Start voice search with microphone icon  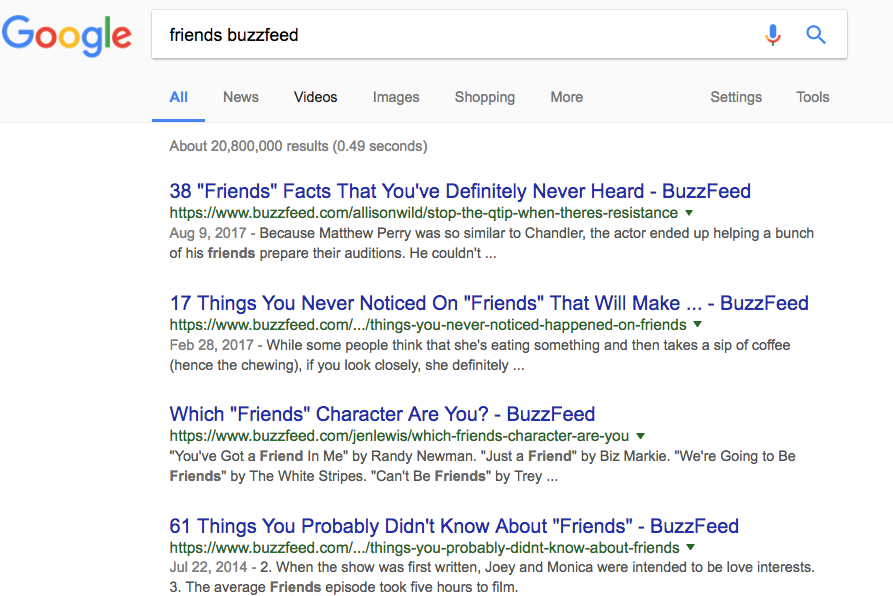pyautogui.click(x=772, y=35)
